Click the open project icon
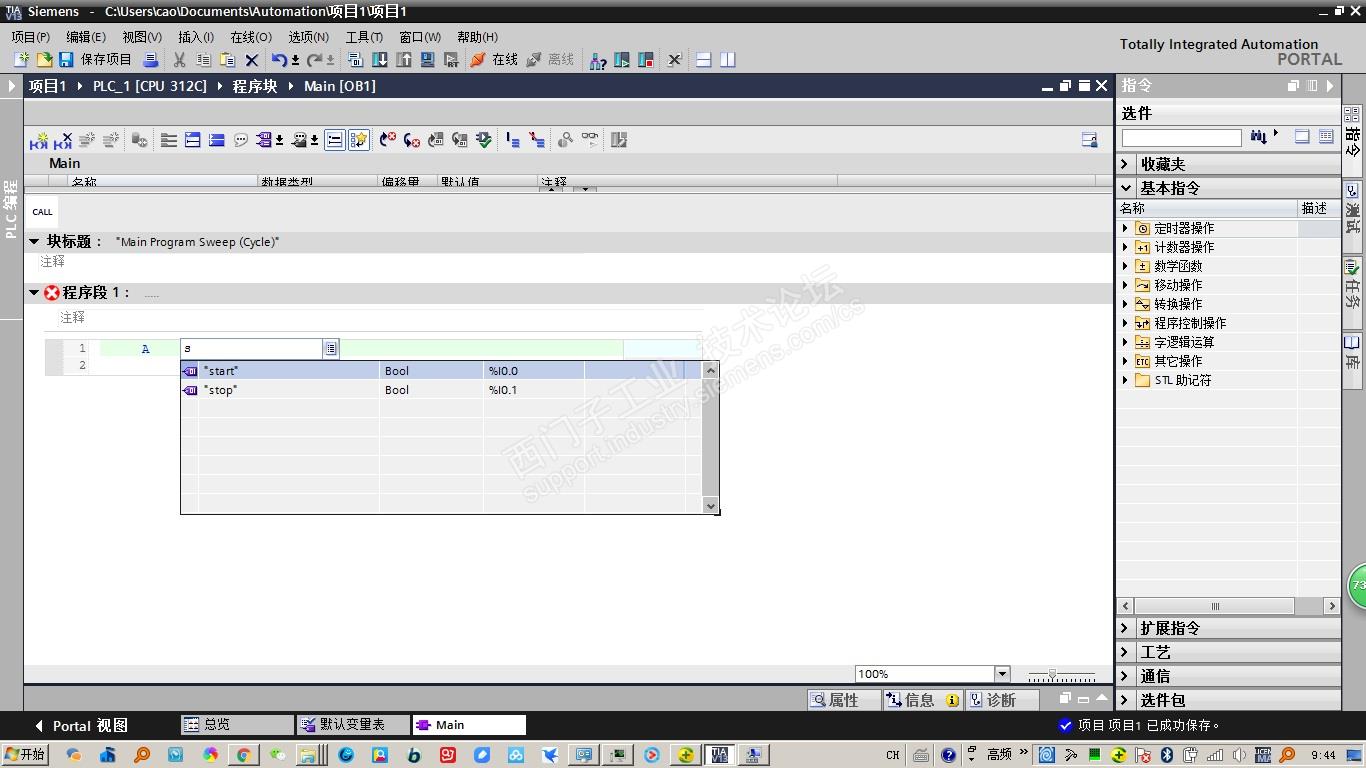 tap(43, 60)
